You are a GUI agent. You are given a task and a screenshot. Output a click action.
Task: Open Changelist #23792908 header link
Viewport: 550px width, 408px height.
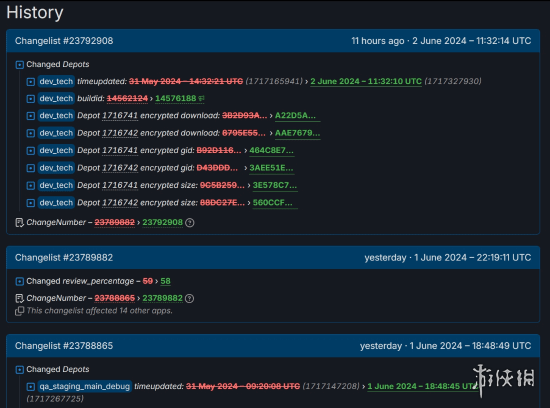pos(64,41)
